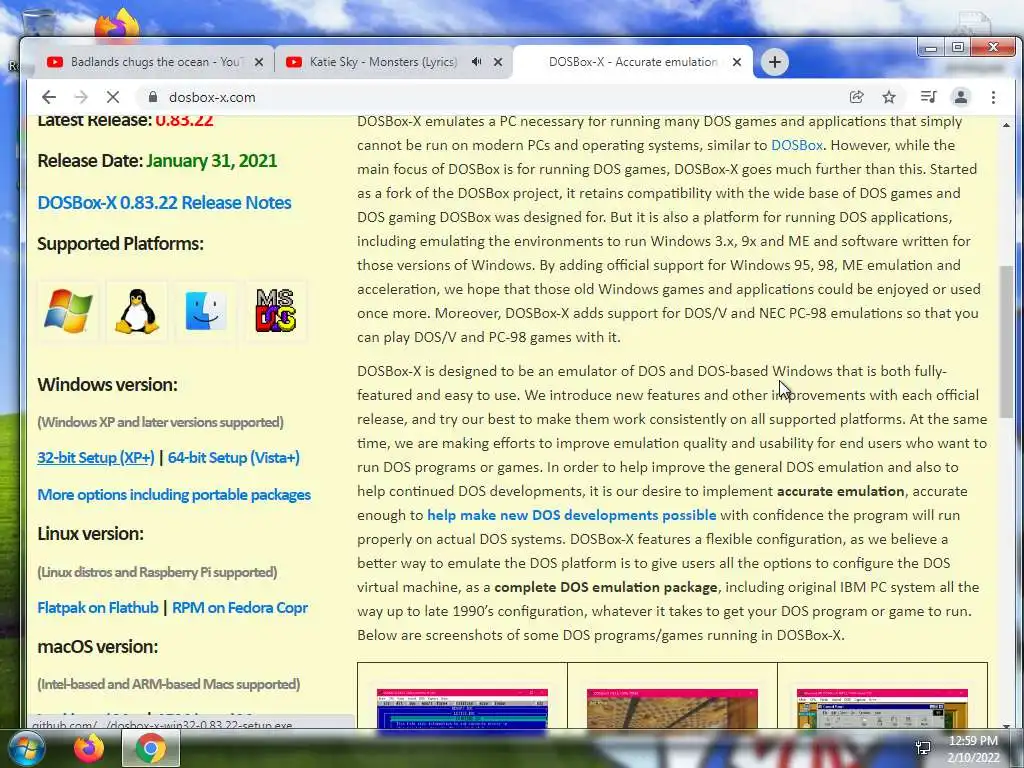This screenshot has width=1024, height=768.
Task: Go back using the browser back arrow
Action: [x=49, y=97]
